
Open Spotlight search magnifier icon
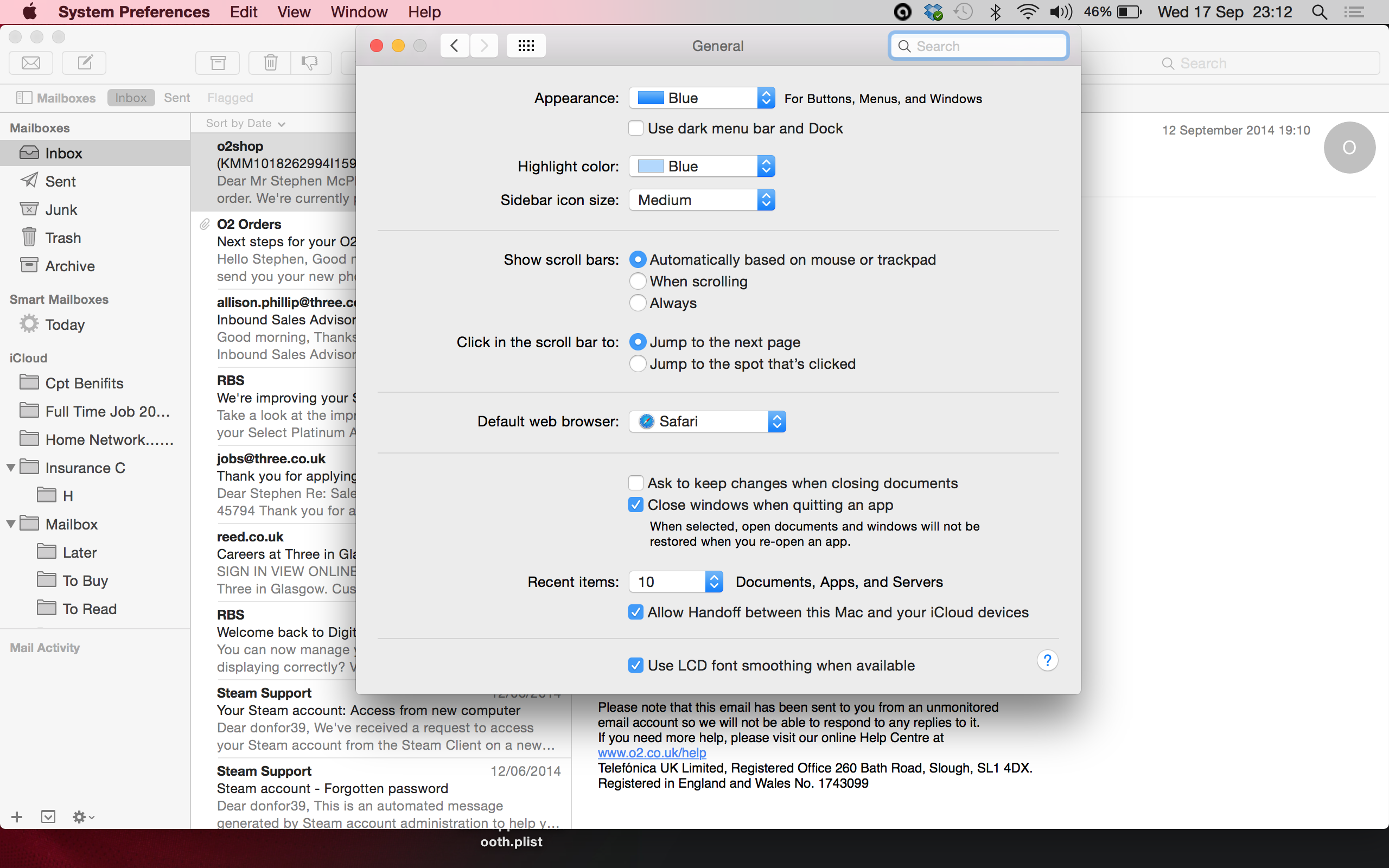[x=1320, y=12]
